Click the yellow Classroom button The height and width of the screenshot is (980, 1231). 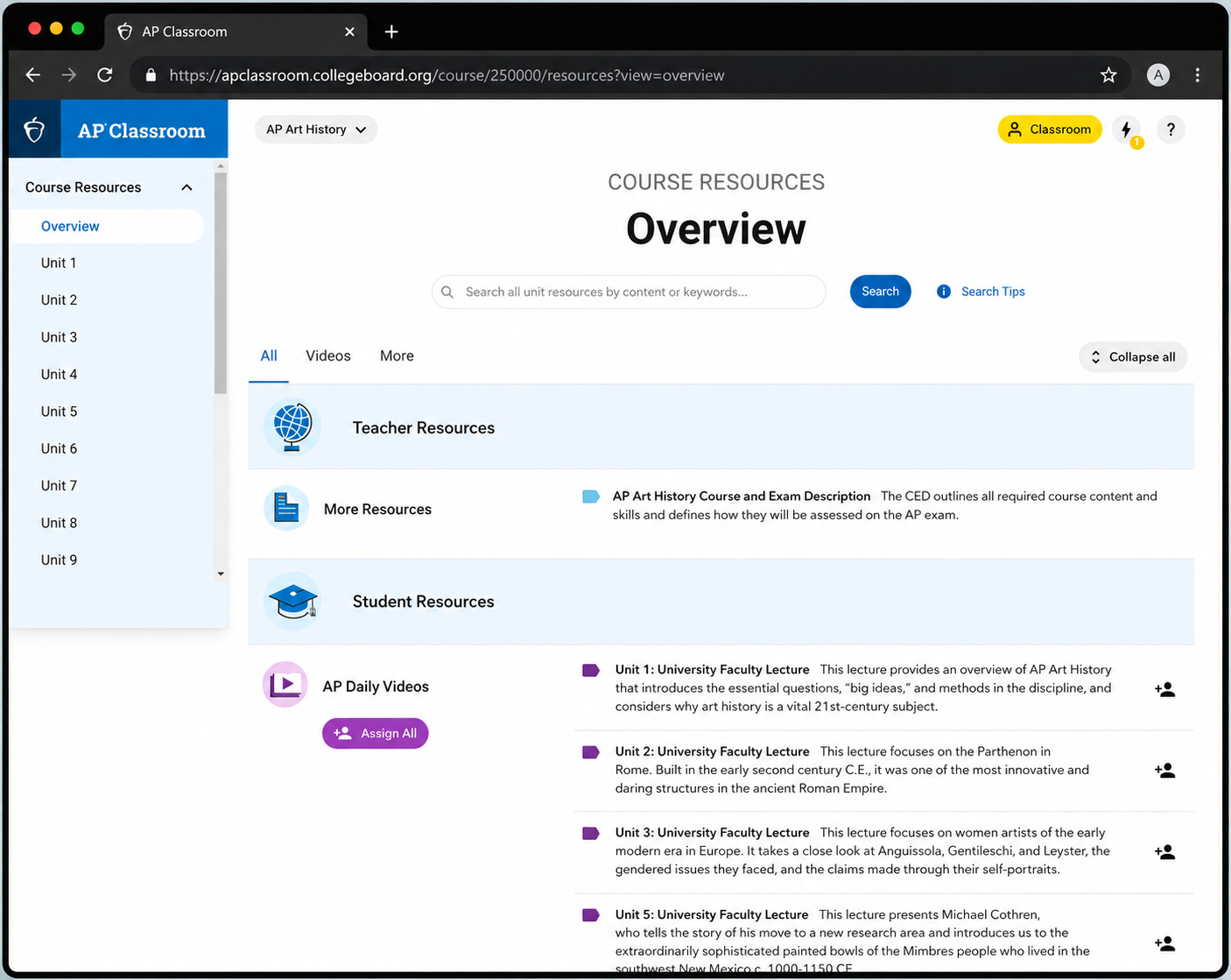pyautogui.click(x=1050, y=130)
